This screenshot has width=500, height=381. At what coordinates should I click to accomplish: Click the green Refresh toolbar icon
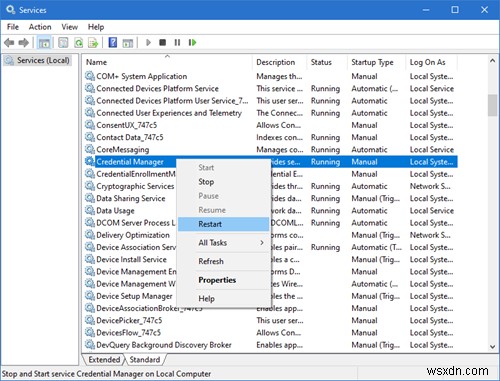coord(79,43)
